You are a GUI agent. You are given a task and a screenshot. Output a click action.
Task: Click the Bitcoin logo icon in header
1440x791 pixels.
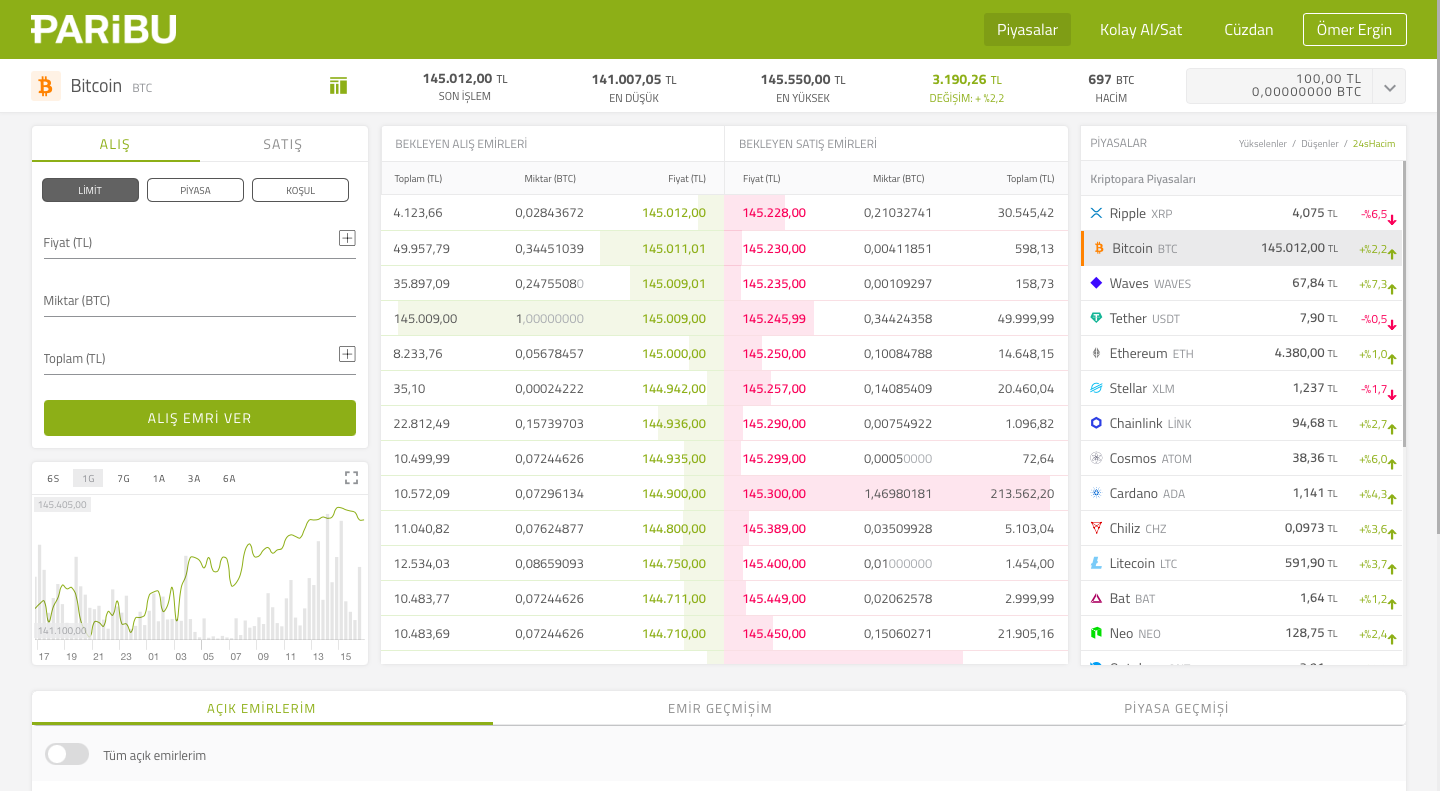[x=46, y=86]
